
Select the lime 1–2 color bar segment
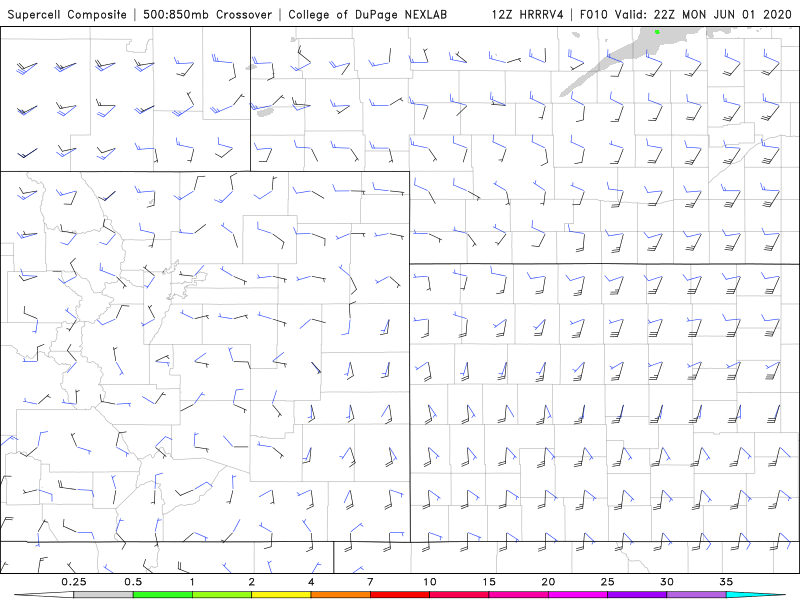(222, 595)
